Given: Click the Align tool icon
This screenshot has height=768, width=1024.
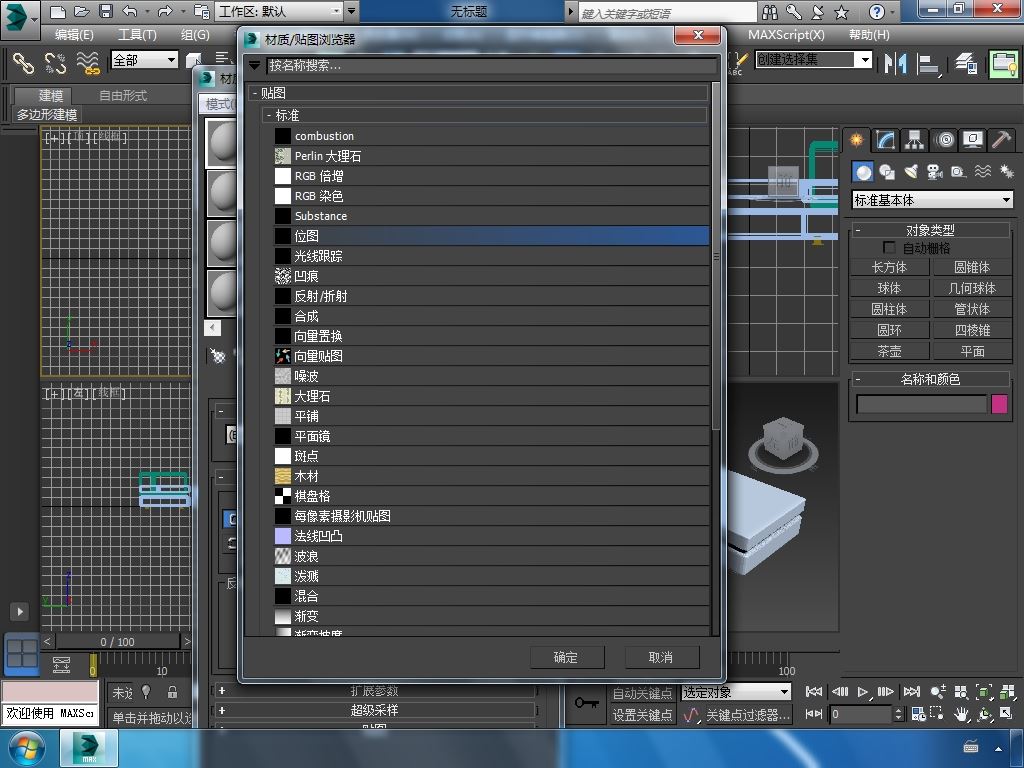Looking at the screenshot, I should pyautogui.click(x=927, y=64).
